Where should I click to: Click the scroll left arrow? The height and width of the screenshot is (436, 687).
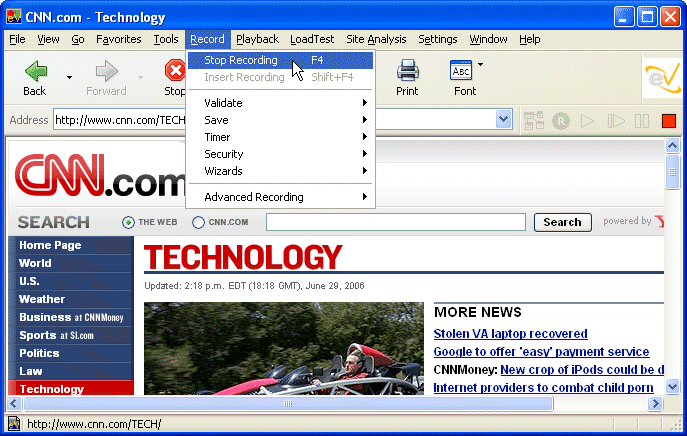[x=14, y=404]
